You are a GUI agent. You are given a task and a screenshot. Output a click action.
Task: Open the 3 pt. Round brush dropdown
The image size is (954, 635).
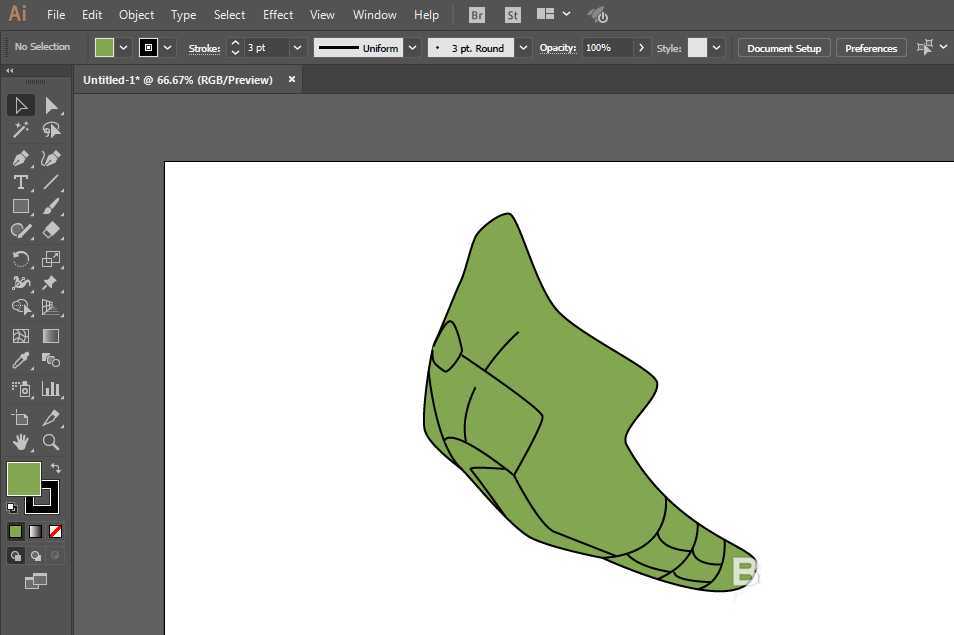click(523, 48)
